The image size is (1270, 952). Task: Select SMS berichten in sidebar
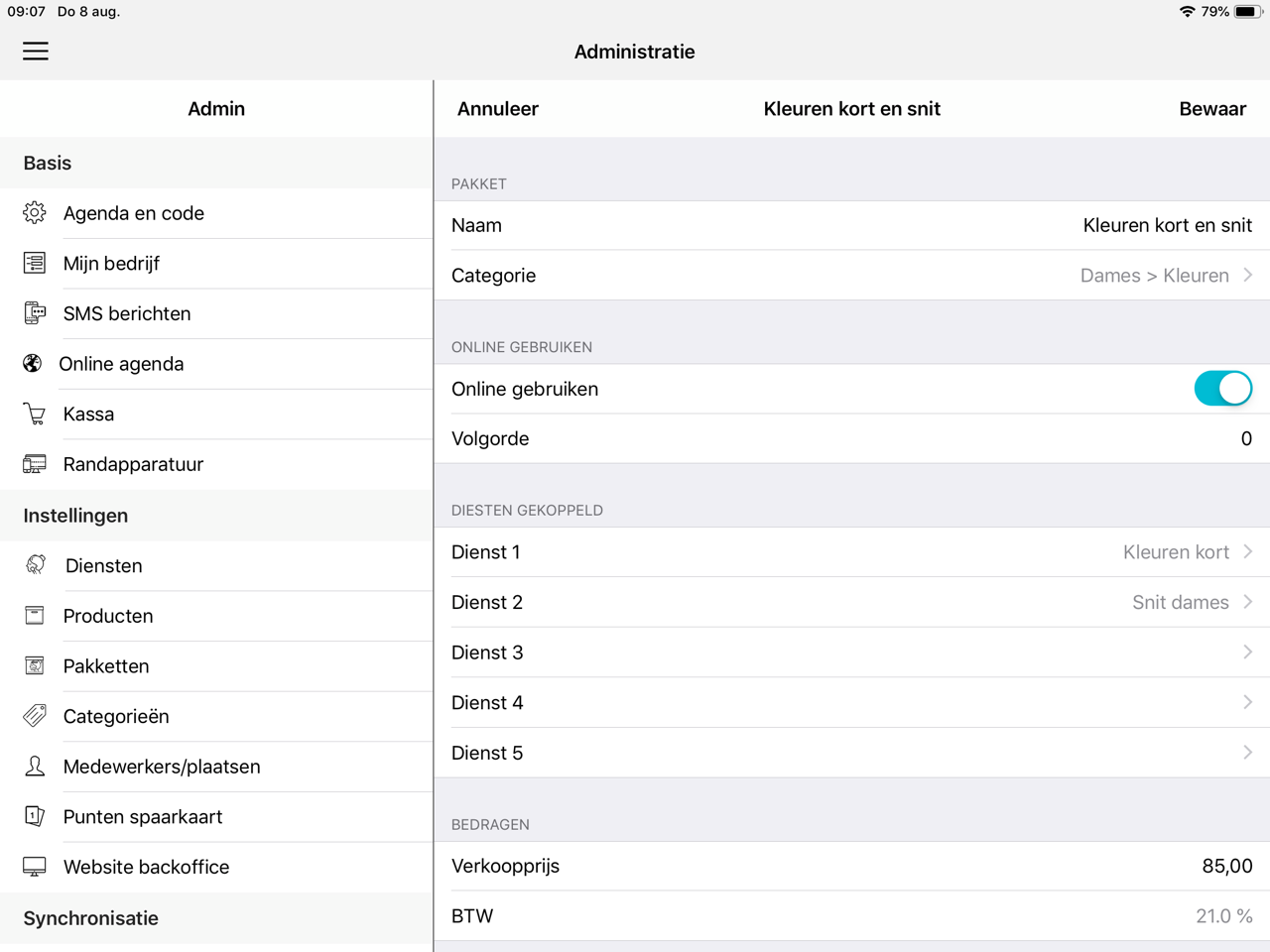[216, 313]
